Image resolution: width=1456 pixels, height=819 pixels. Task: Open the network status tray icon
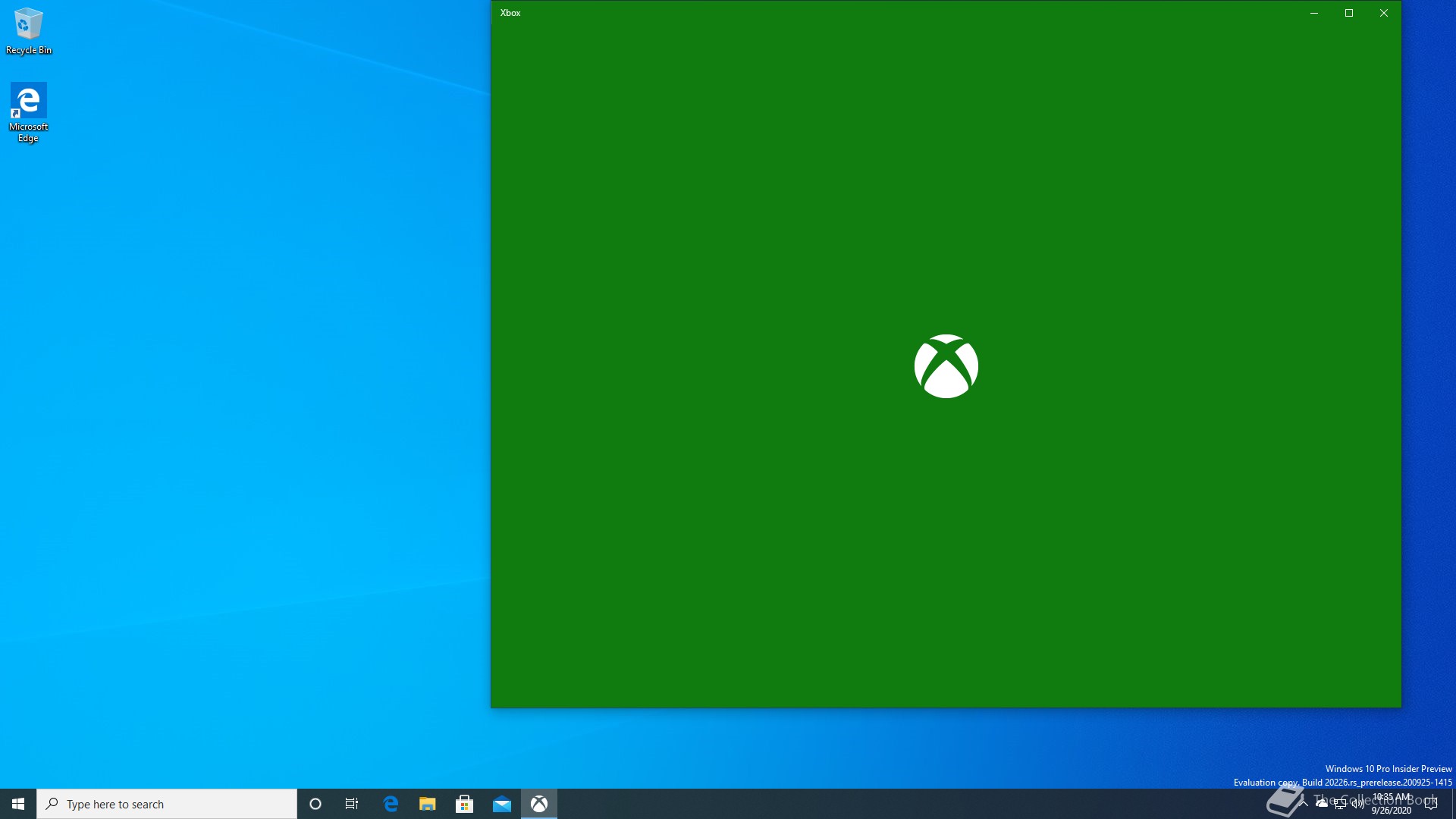click(1340, 804)
